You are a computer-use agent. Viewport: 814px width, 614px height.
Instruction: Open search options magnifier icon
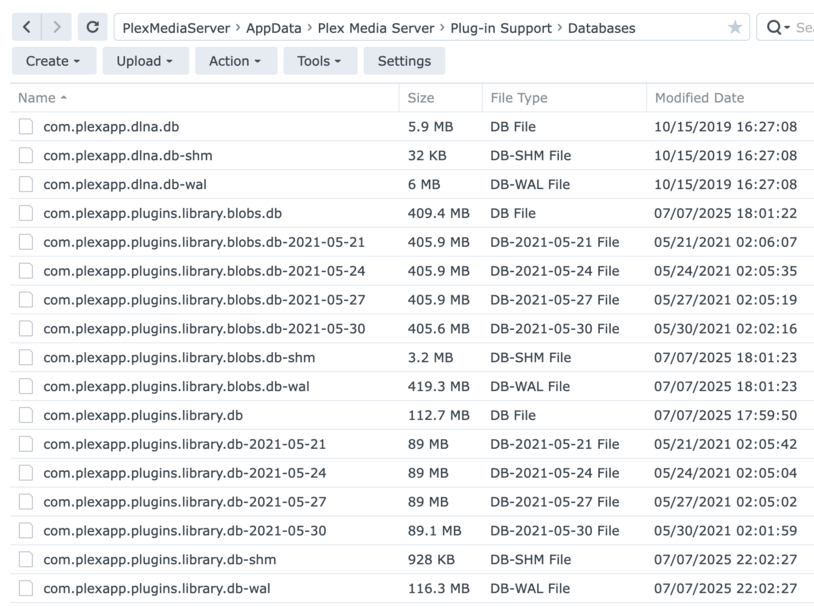[777, 27]
